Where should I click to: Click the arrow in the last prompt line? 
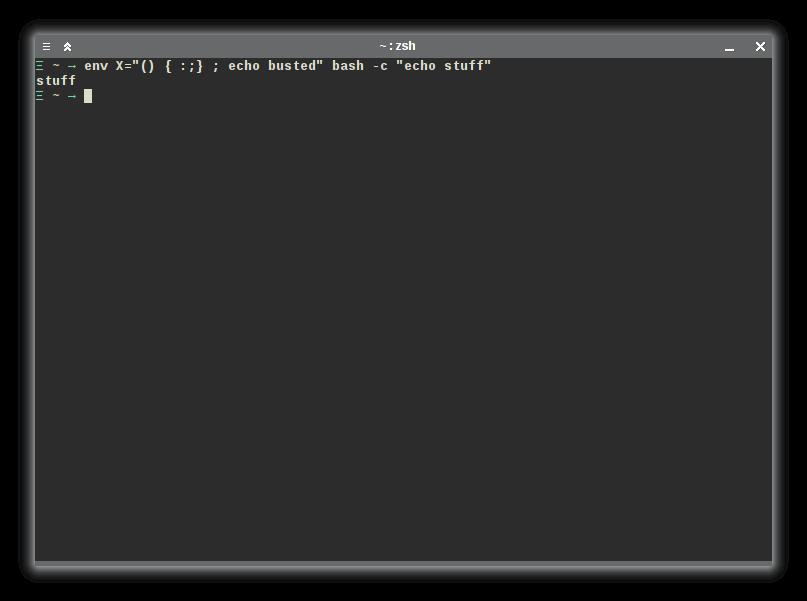(x=72, y=97)
